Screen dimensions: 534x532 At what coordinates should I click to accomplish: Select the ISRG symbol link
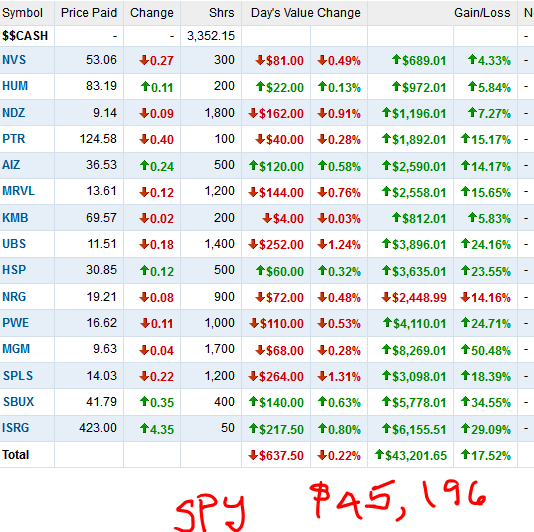pyautogui.click(x=16, y=428)
